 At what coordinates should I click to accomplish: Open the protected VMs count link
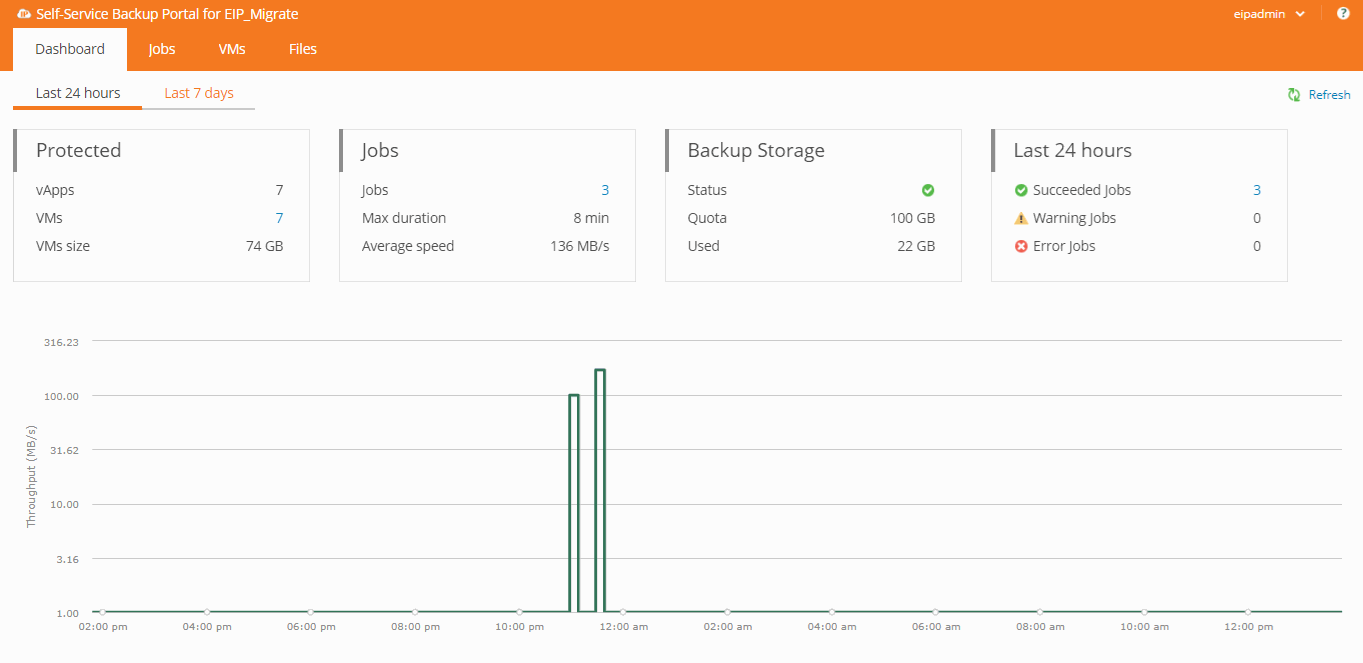coord(279,218)
